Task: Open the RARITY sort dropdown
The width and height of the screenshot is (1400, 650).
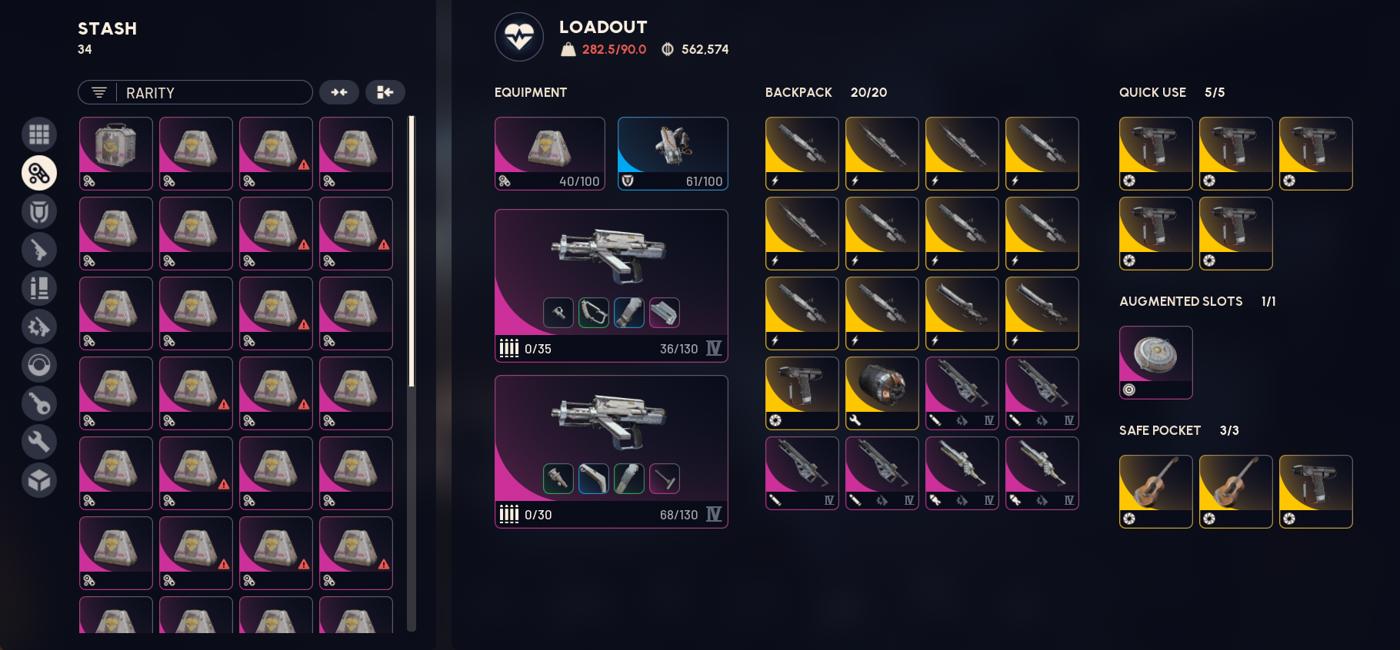Action: click(195, 92)
